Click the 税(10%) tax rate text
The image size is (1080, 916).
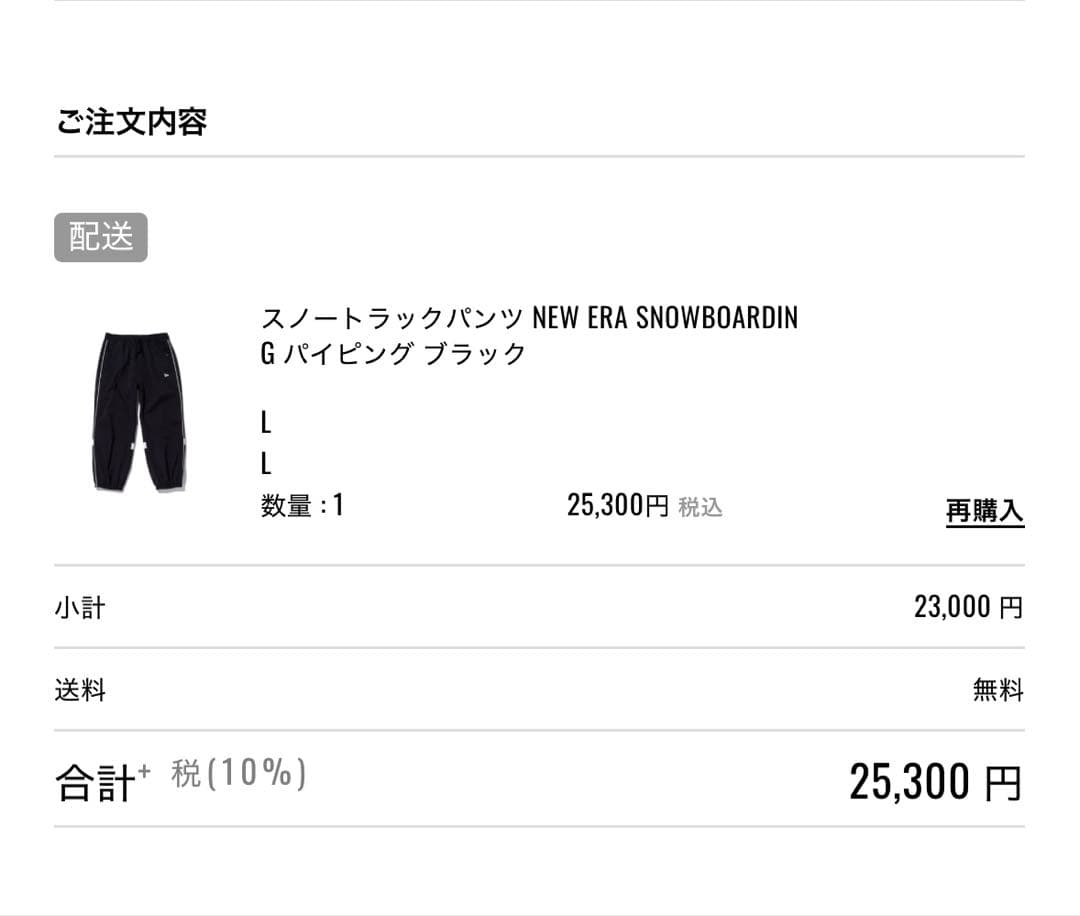(236, 777)
